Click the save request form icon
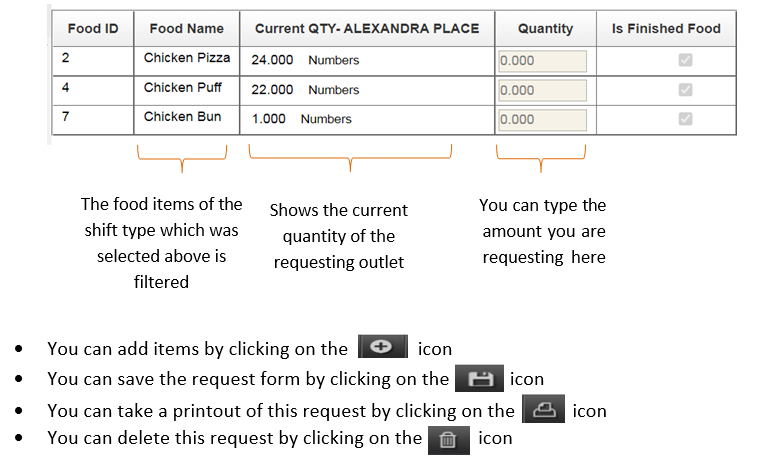The image size is (766, 473). tap(479, 379)
